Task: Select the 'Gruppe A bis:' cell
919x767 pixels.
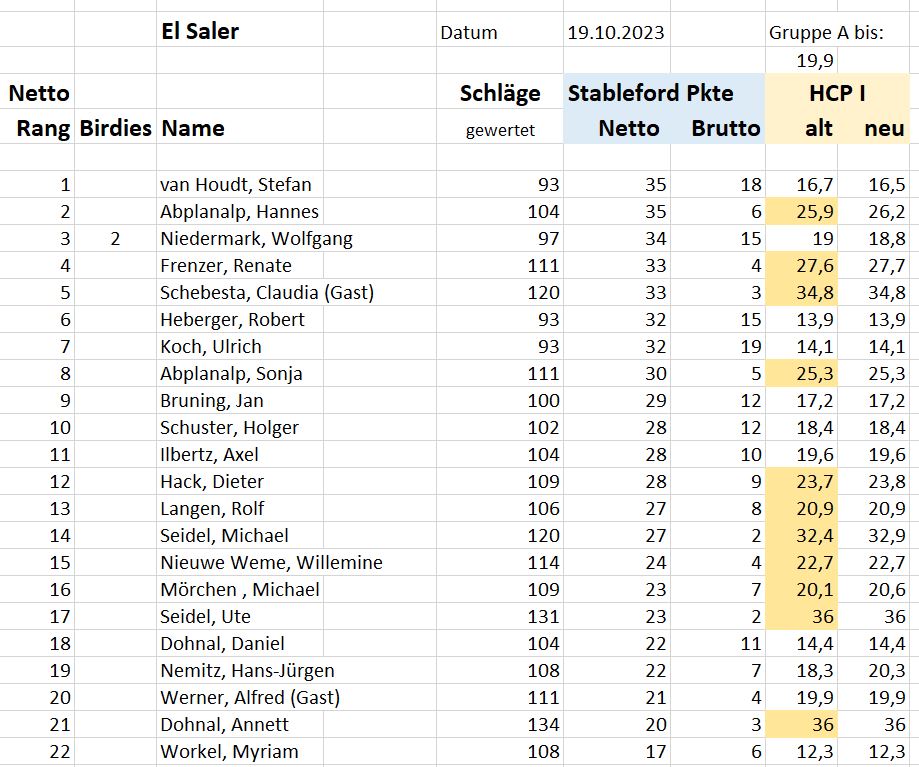Action: [826, 32]
